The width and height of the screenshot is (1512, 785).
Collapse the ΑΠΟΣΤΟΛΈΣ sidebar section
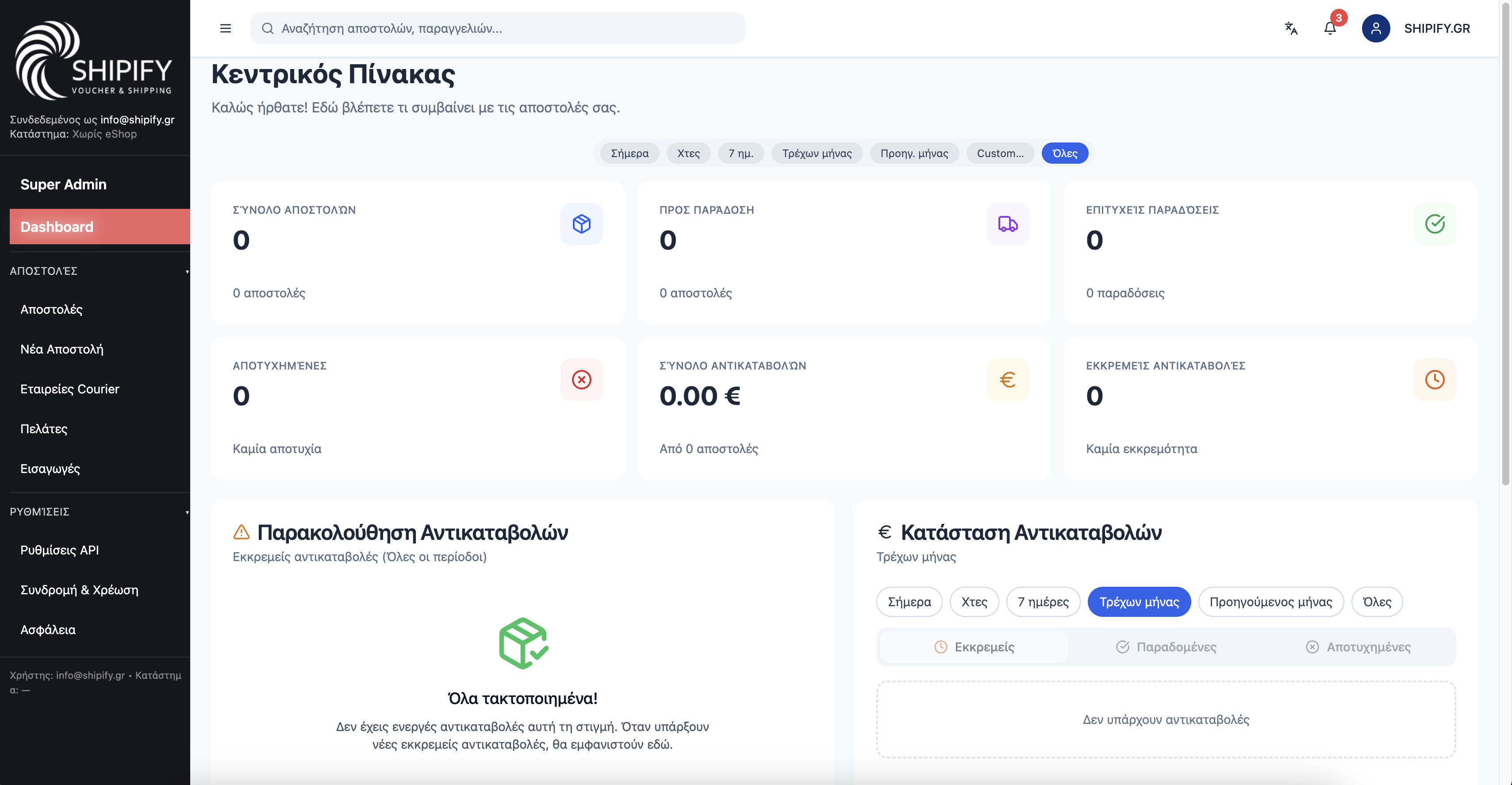click(x=187, y=271)
